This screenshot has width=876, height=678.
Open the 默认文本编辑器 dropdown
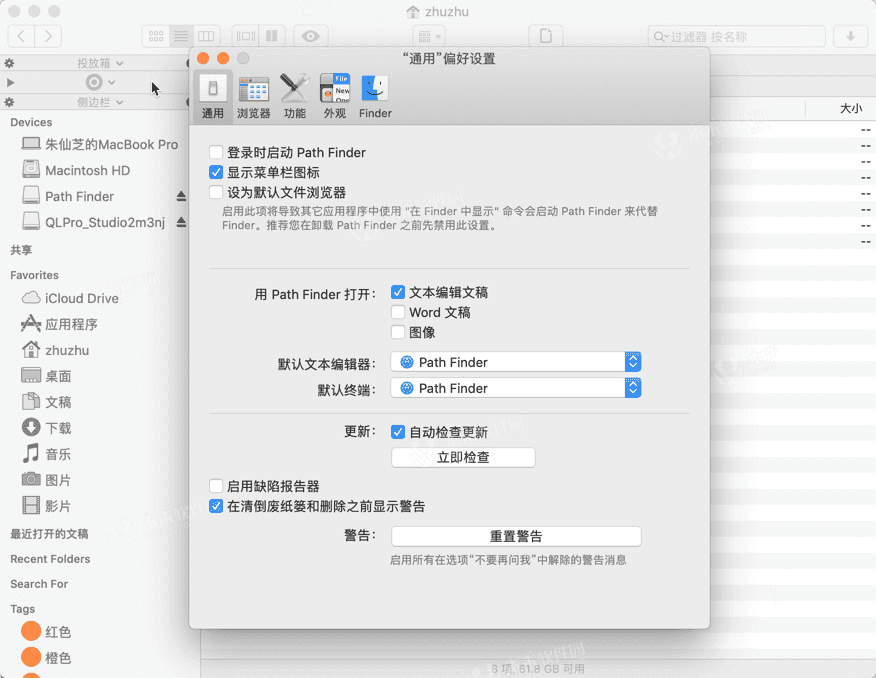(x=516, y=362)
